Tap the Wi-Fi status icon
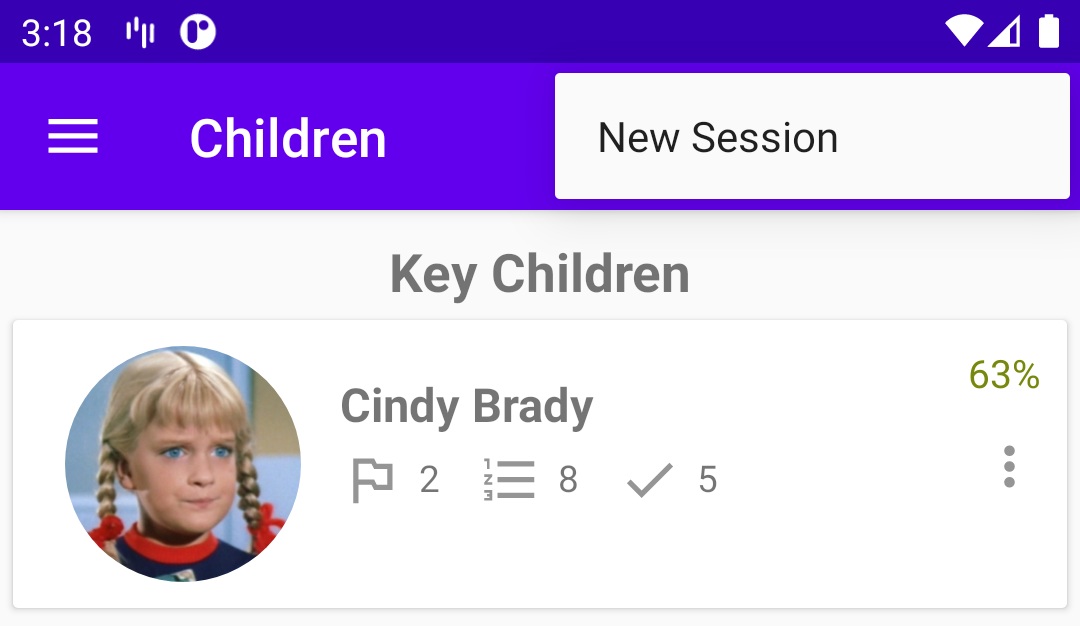The image size is (1080, 626). tap(964, 32)
